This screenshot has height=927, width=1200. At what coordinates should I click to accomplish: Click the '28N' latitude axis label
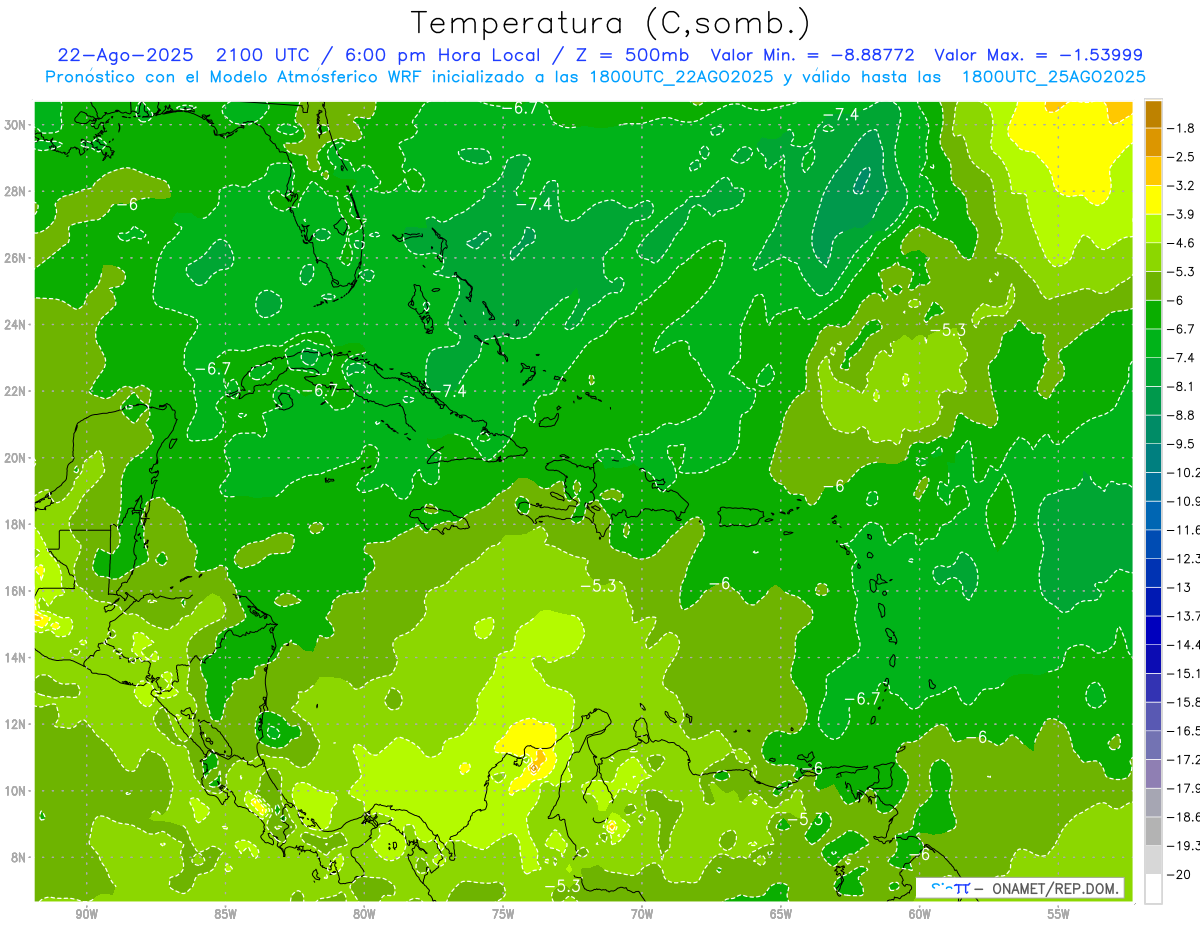pyautogui.click(x=17, y=191)
